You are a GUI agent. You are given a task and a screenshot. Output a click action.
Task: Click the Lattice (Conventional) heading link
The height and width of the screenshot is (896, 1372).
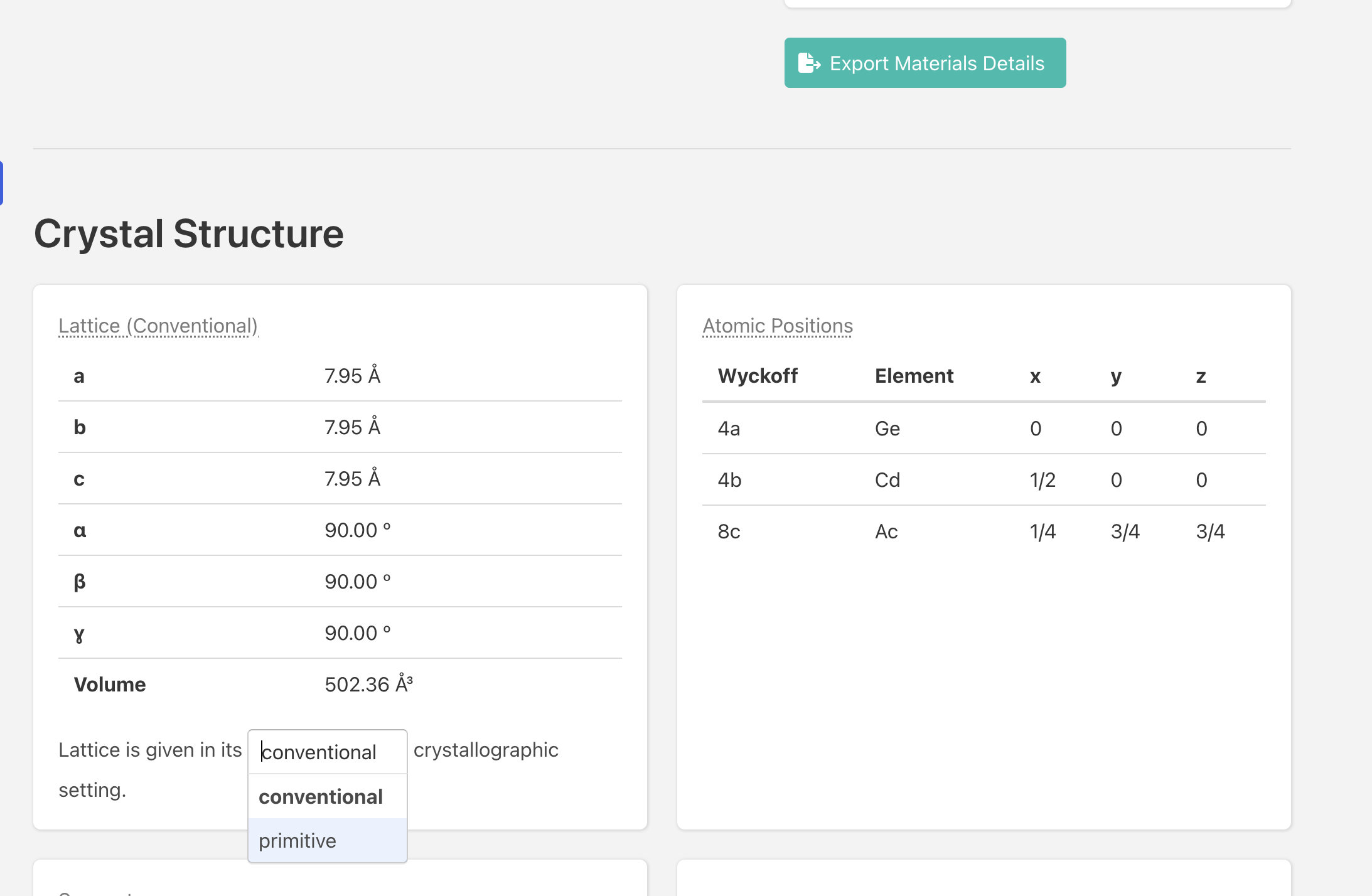[158, 326]
